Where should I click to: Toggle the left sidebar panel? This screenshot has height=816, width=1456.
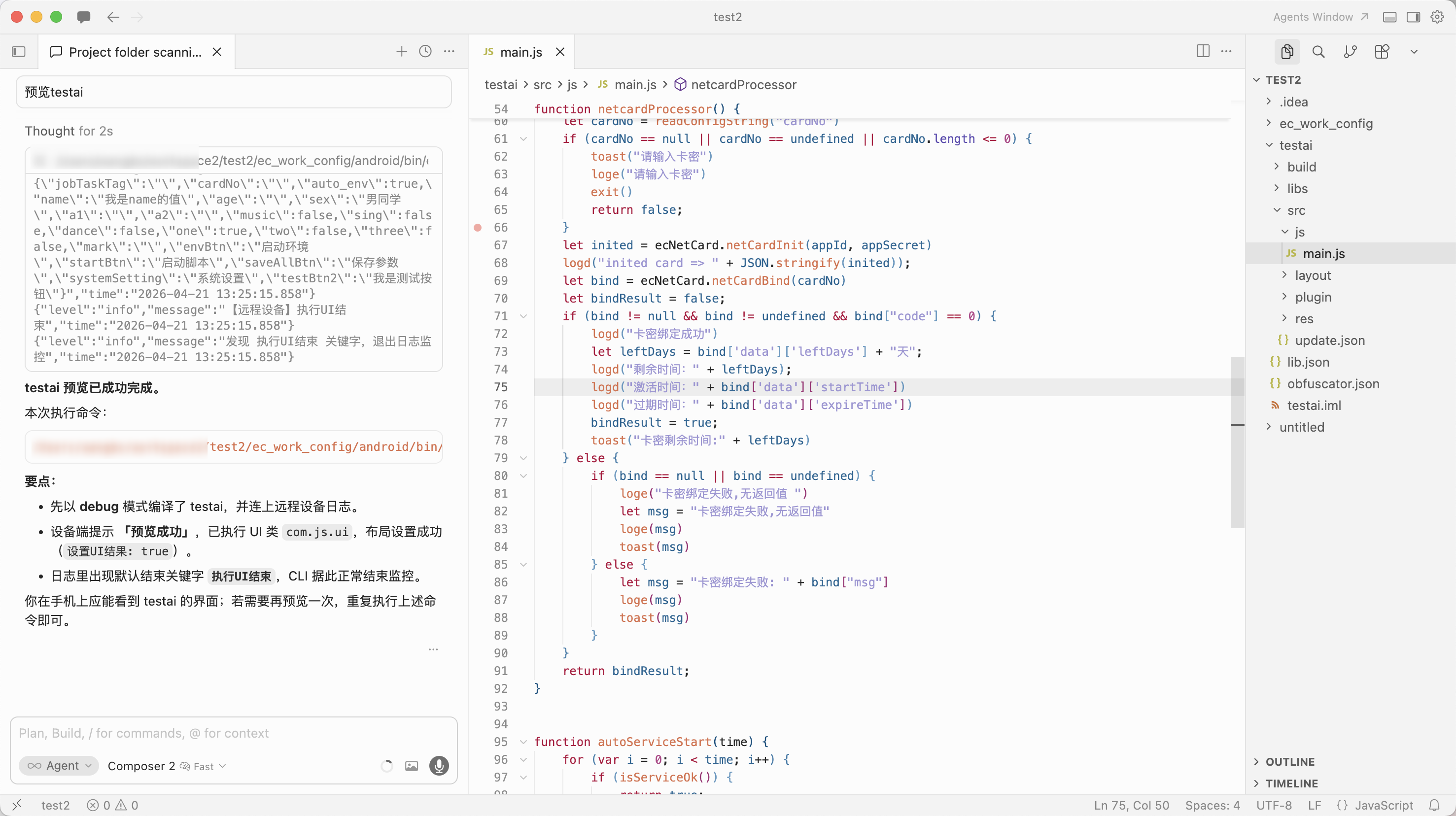coord(19,52)
